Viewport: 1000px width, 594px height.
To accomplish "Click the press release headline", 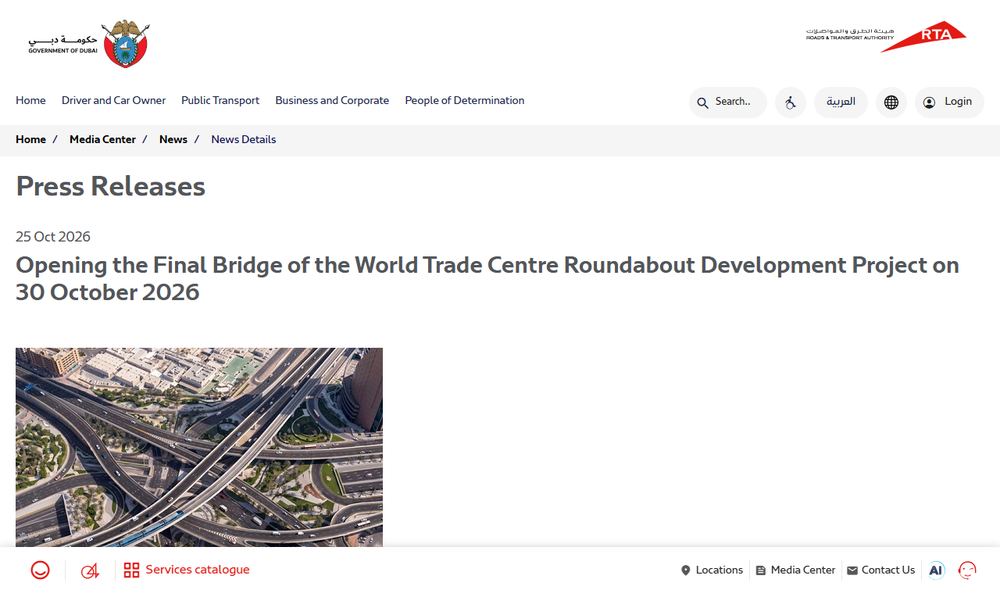I will point(487,278).
